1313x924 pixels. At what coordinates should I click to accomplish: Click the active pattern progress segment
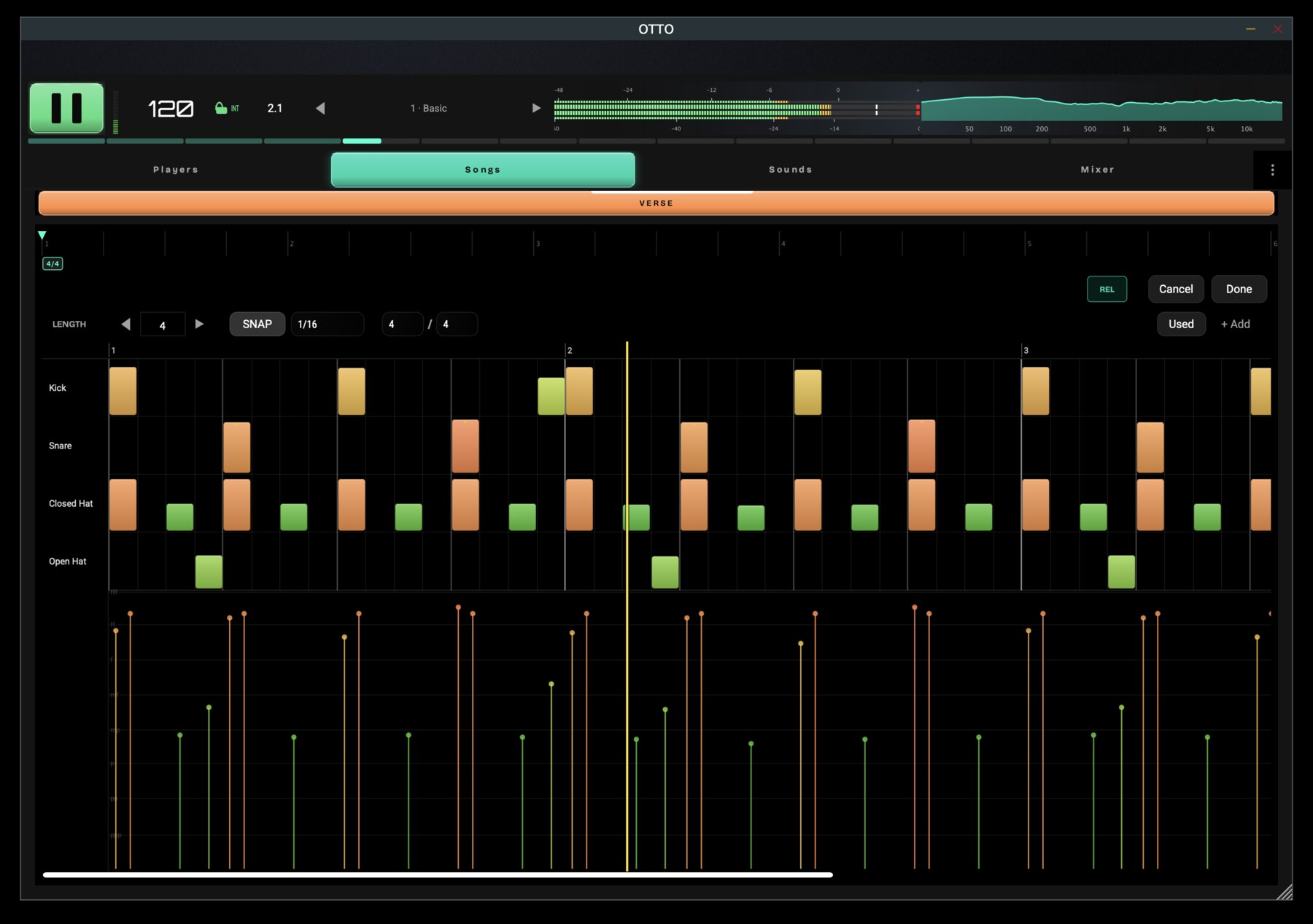tap(362, 141)
